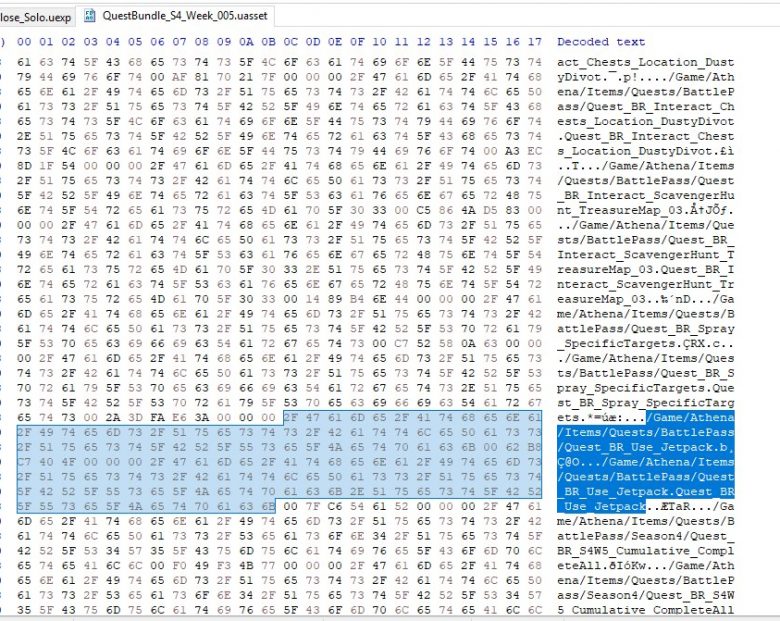Click decoded text _BR_Interact_ScavengerHu
Viewport: 780px width, 621px height.
pyautogui.click(x=646, y=196)
